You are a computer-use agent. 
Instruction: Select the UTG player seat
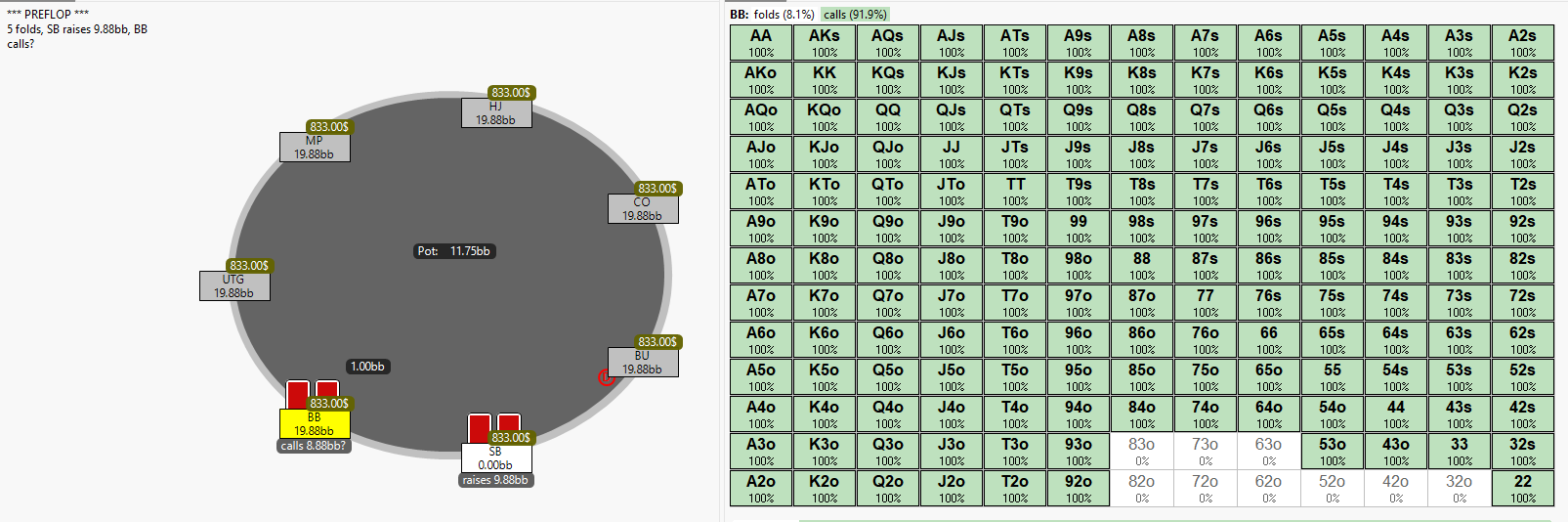click(x=234, y=285)
